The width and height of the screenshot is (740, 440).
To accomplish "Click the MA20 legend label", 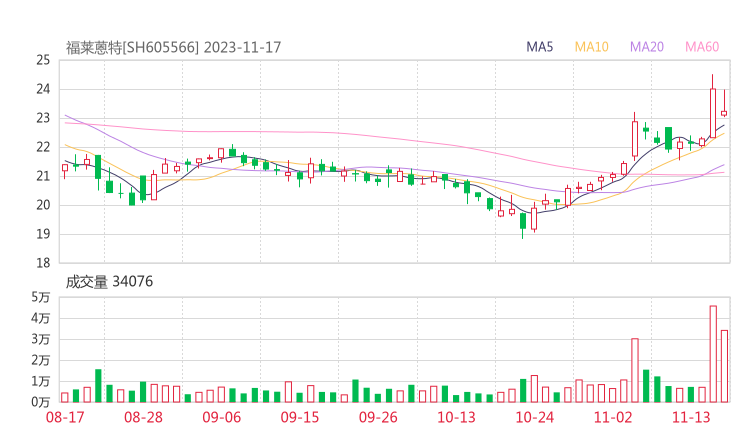I will point(647,47).
